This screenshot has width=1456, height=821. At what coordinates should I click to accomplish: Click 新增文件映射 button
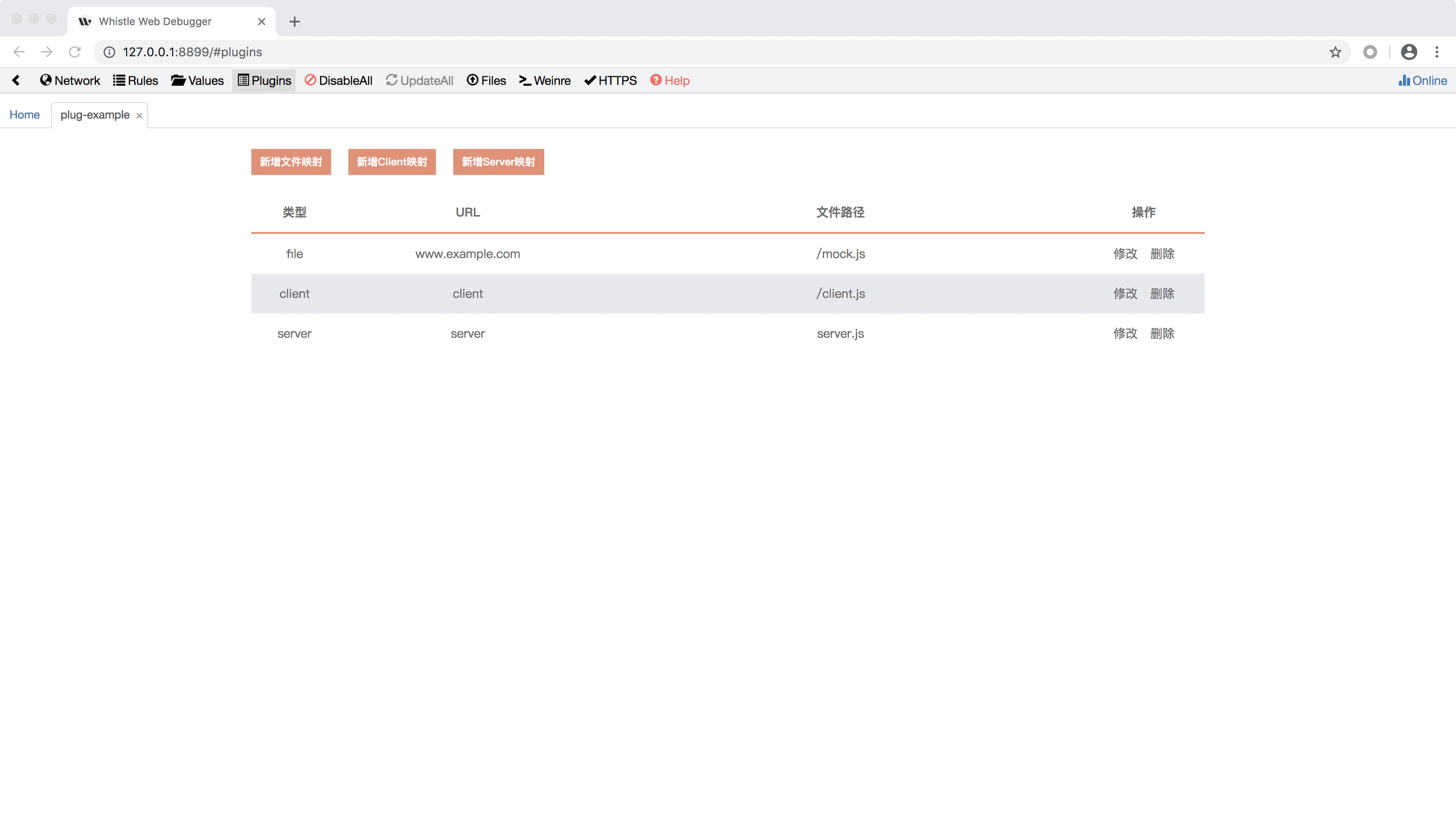(x=290, y=162)
